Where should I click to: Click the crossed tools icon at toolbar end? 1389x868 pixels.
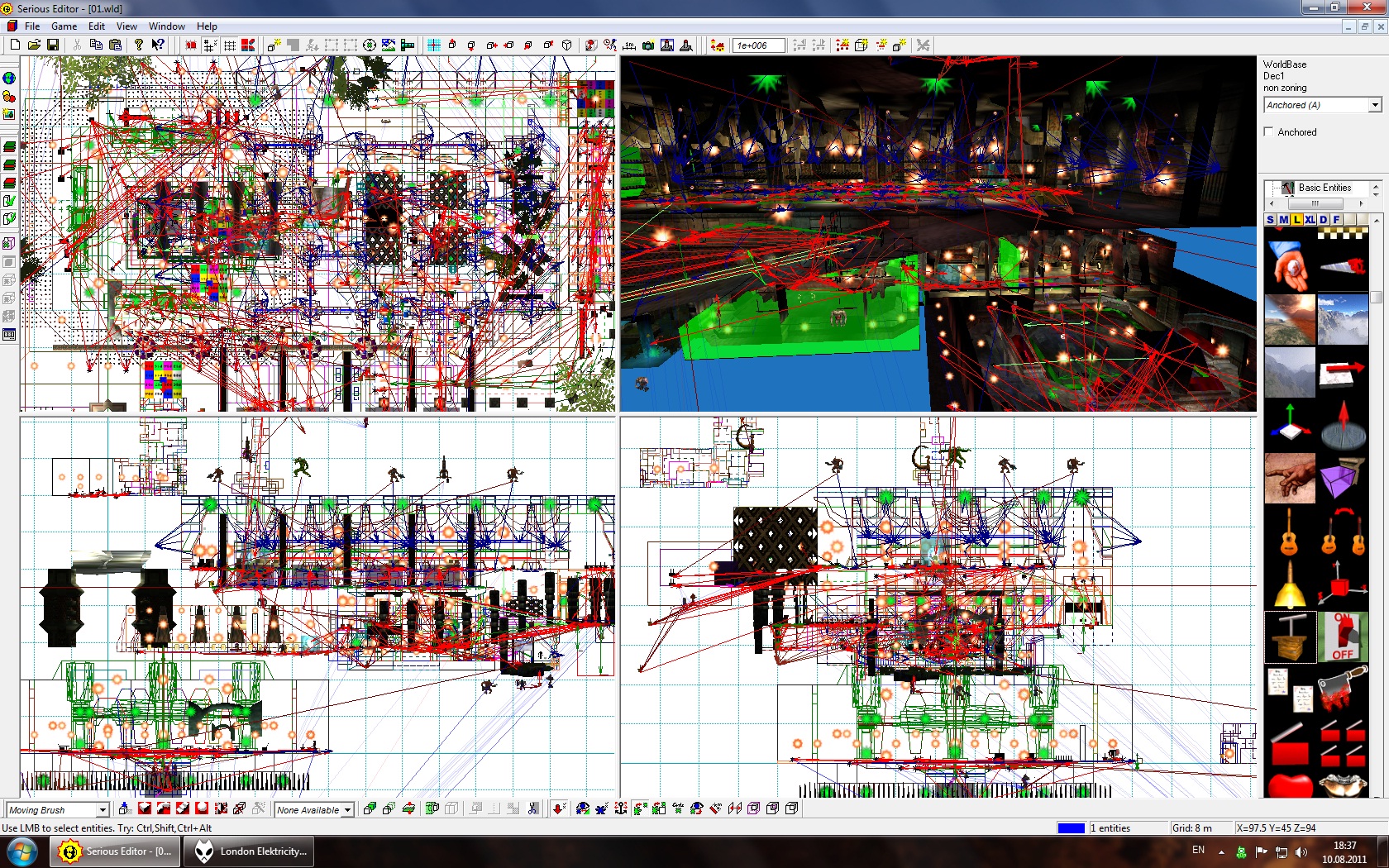click(923, 45)
